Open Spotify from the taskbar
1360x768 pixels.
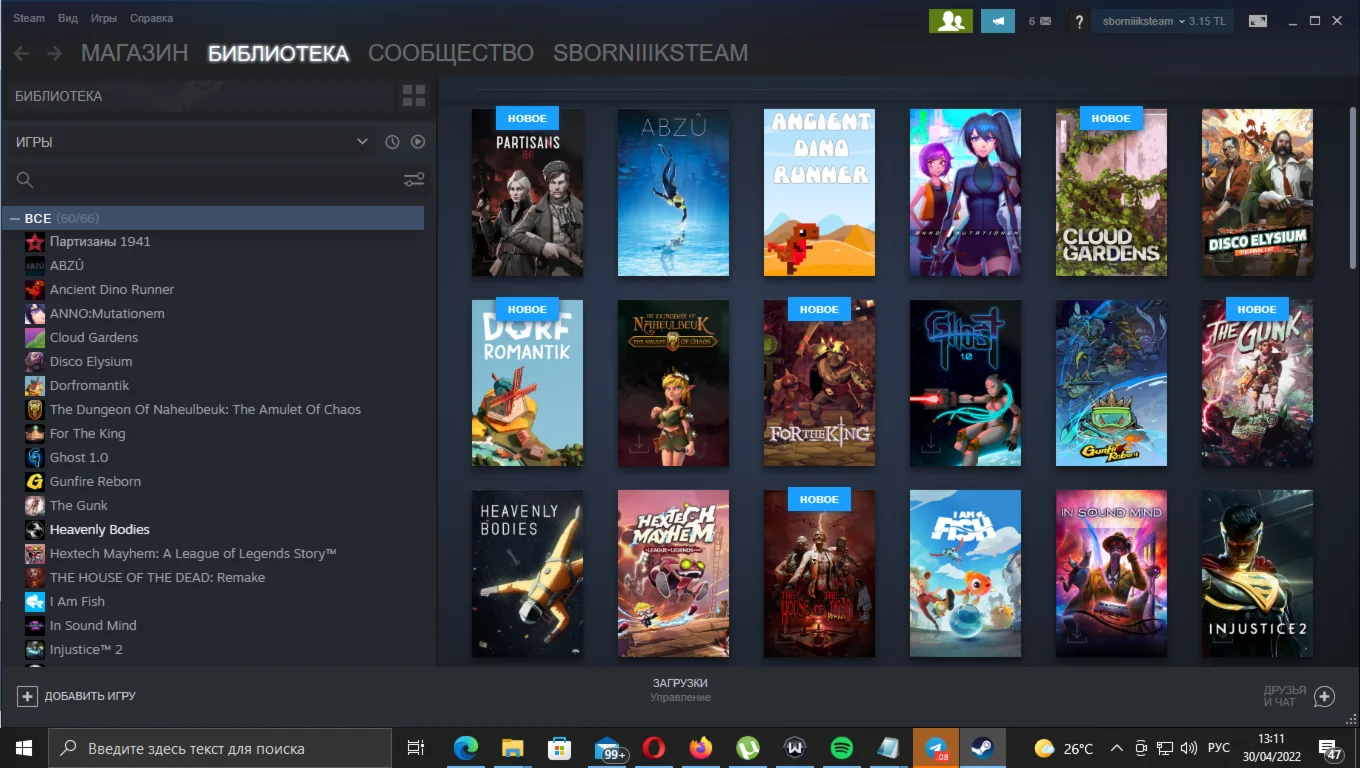point(841,748)
